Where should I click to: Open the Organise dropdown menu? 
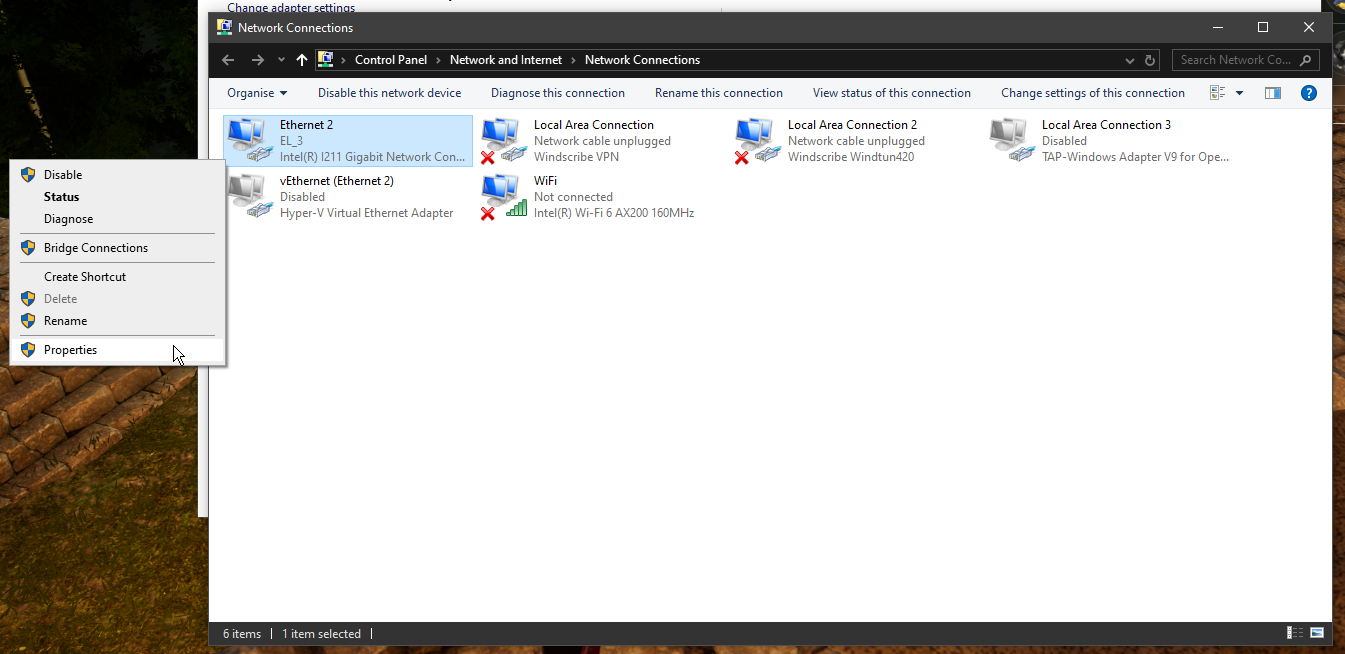(257, 93)
